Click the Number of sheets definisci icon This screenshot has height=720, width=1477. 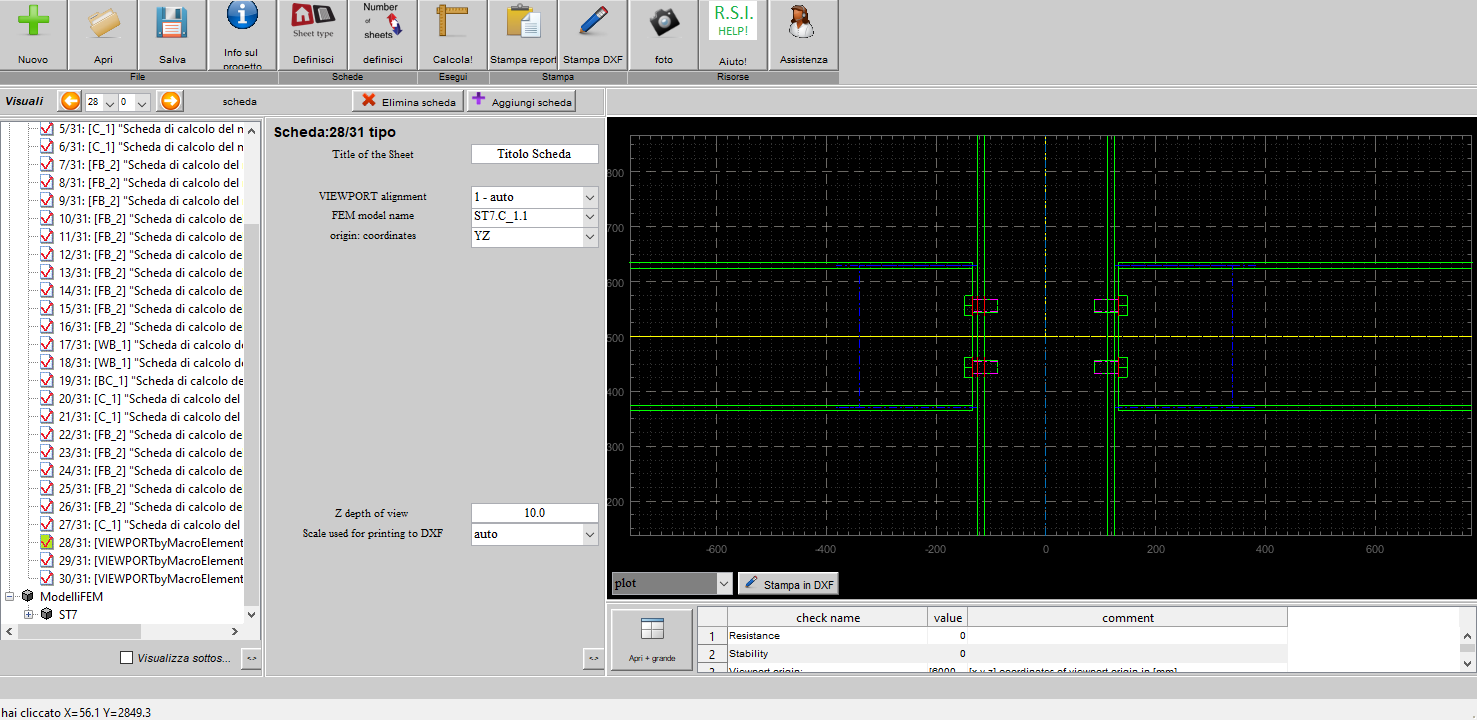click(382, 22)
